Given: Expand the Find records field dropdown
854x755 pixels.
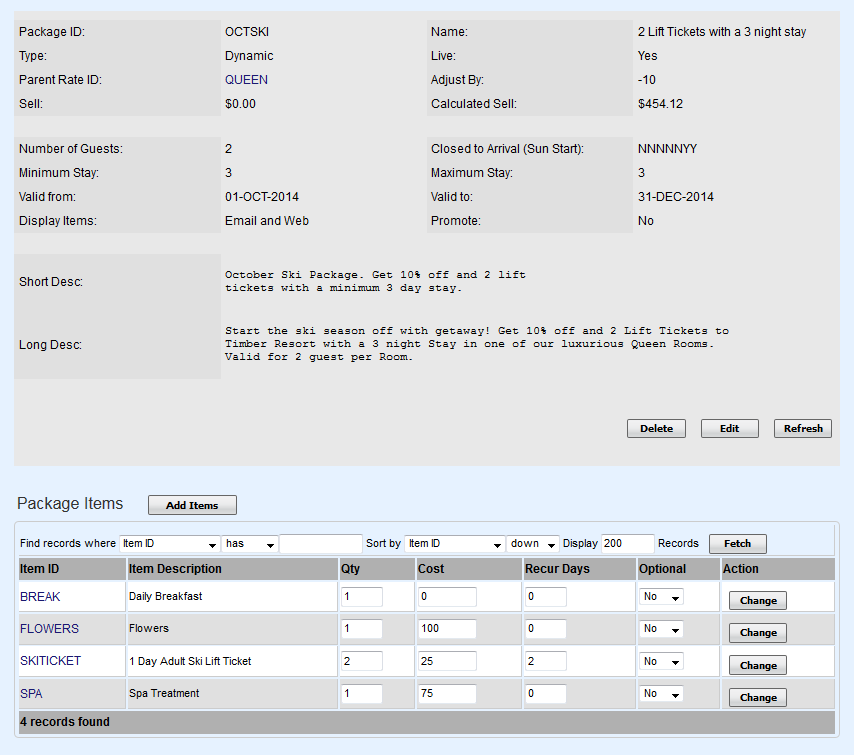Looking at the screenshot, I should (169, 544).
